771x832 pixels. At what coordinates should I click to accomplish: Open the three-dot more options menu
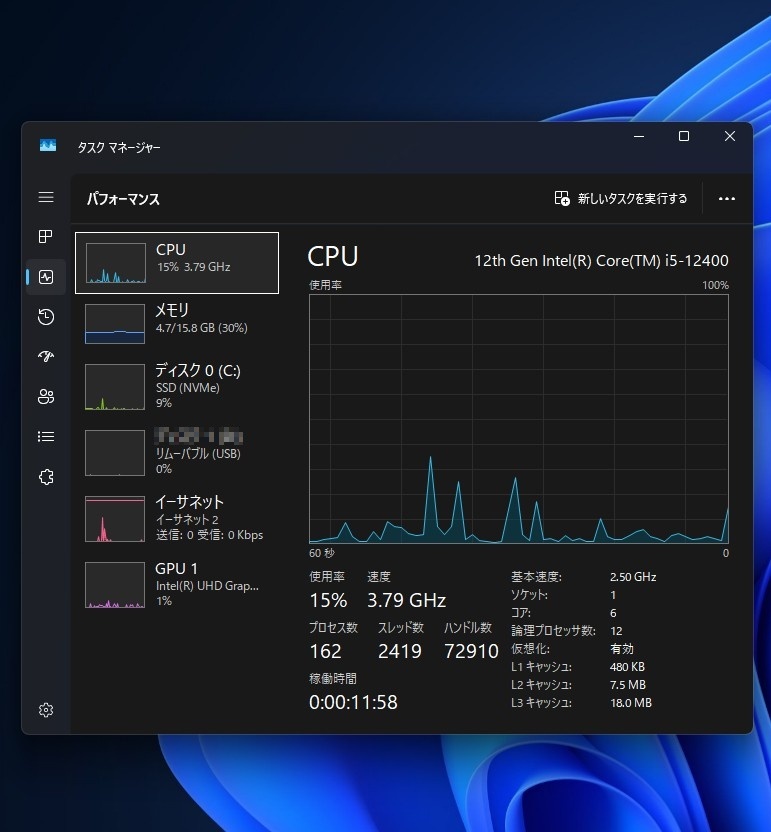726,199
